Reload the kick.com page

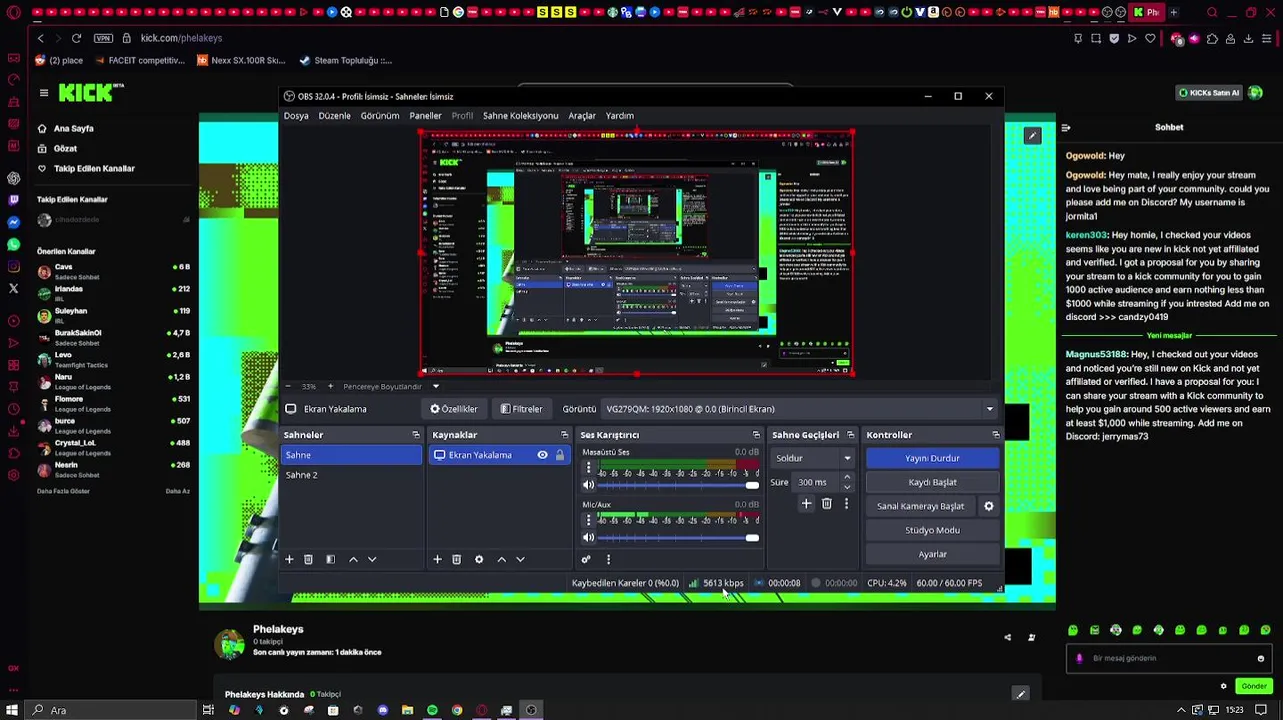point(76,38)
